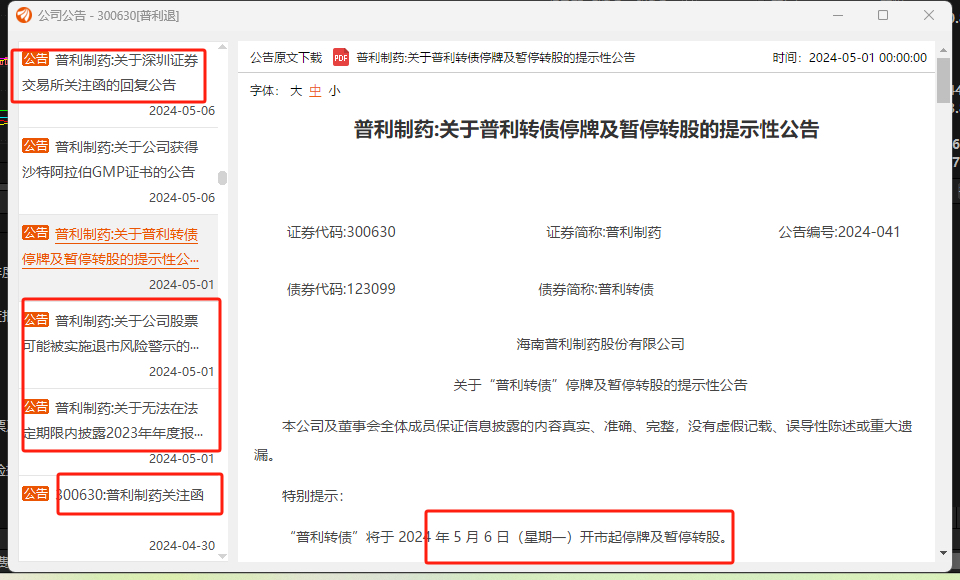Click 证券代码:300630 text

[x=341, y=232]
